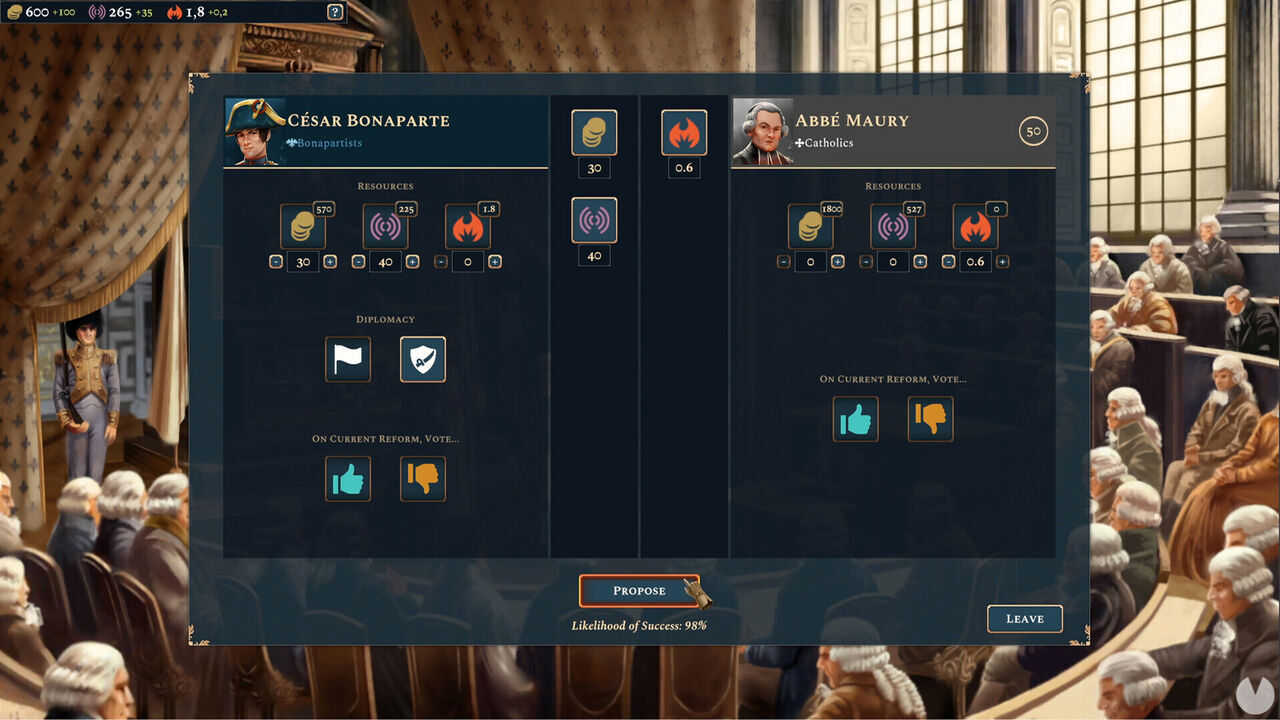Click Bonaparte's pink influence resource icon
The width and height of the screenshot is (1280, 720).
click(x=385, y=227)
